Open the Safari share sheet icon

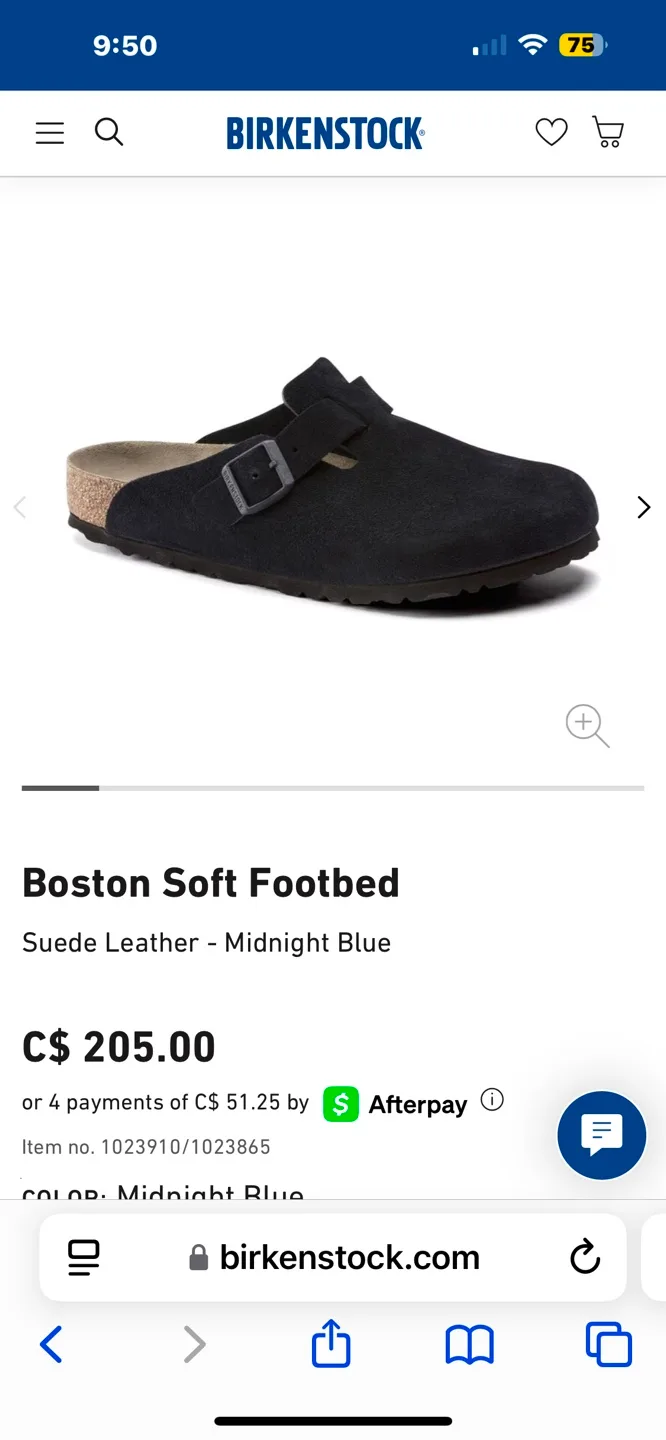[330, 1345]
